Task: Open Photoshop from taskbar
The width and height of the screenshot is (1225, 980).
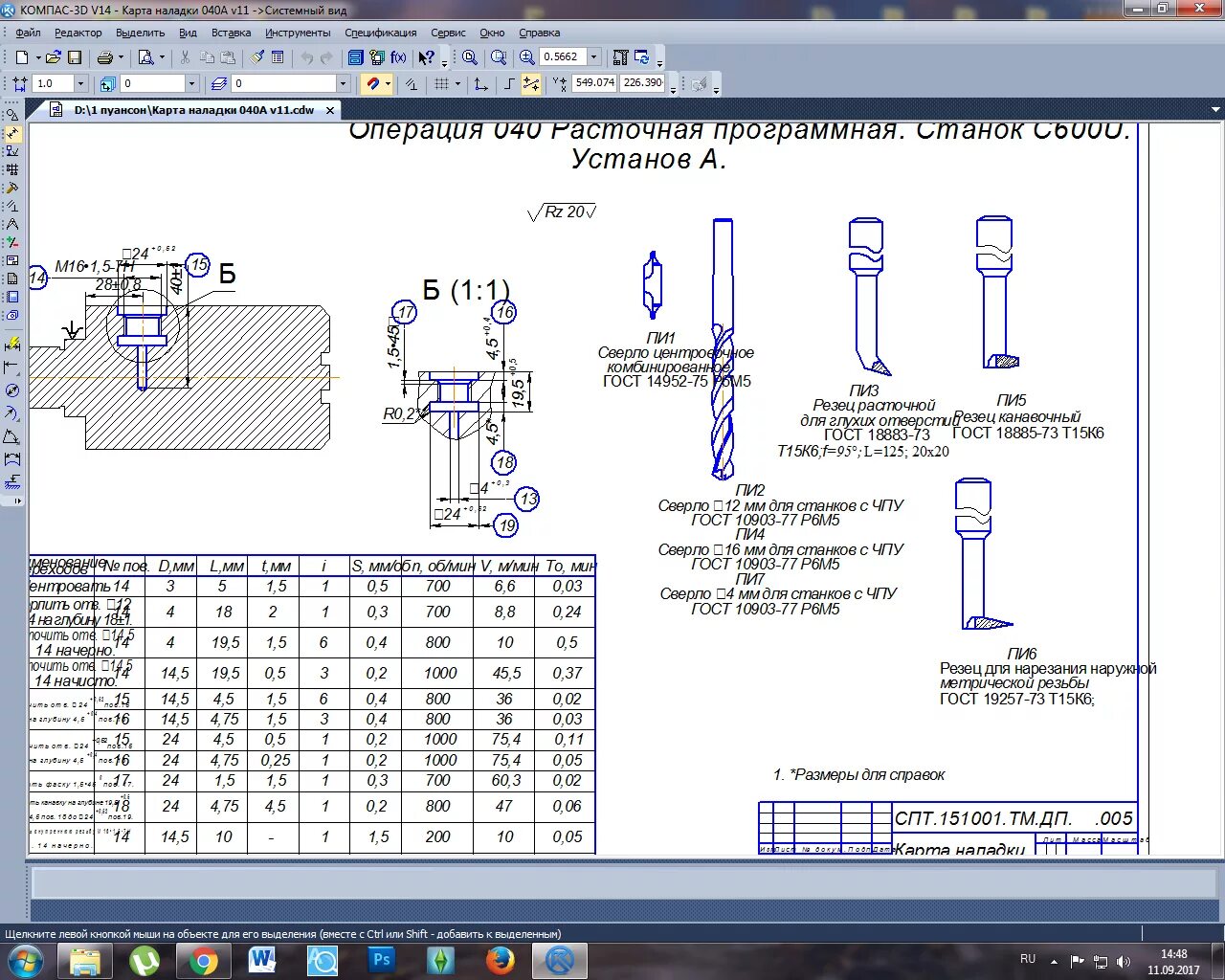Action: click(x=381, y=960)
